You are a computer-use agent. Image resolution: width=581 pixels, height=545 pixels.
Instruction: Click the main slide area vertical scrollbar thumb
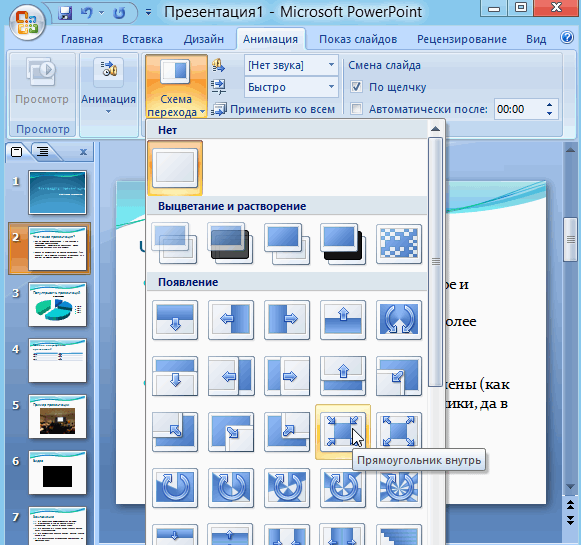click(571, 240)
